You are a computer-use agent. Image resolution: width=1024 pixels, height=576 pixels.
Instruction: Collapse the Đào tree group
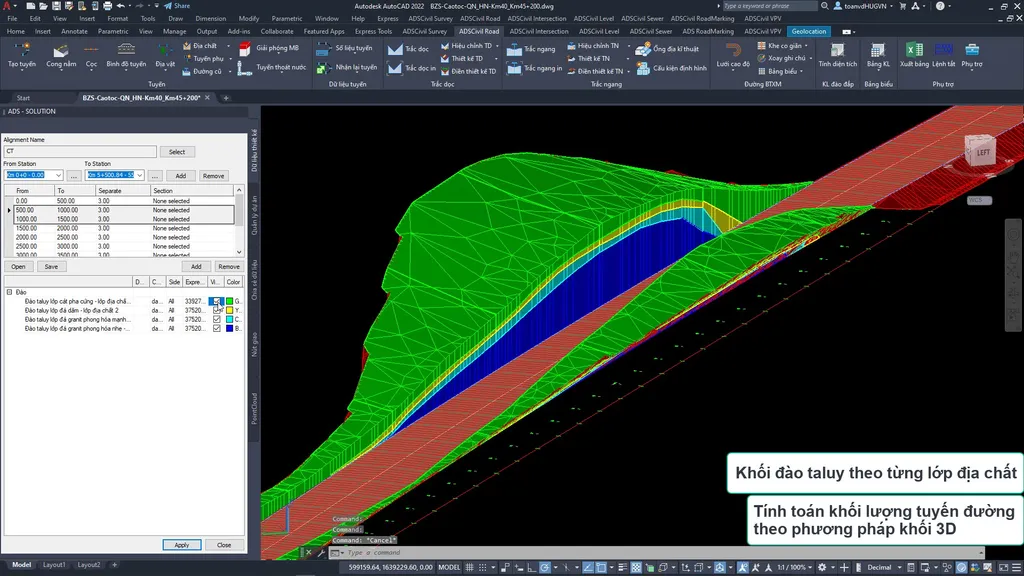click(x=9, y=292)
